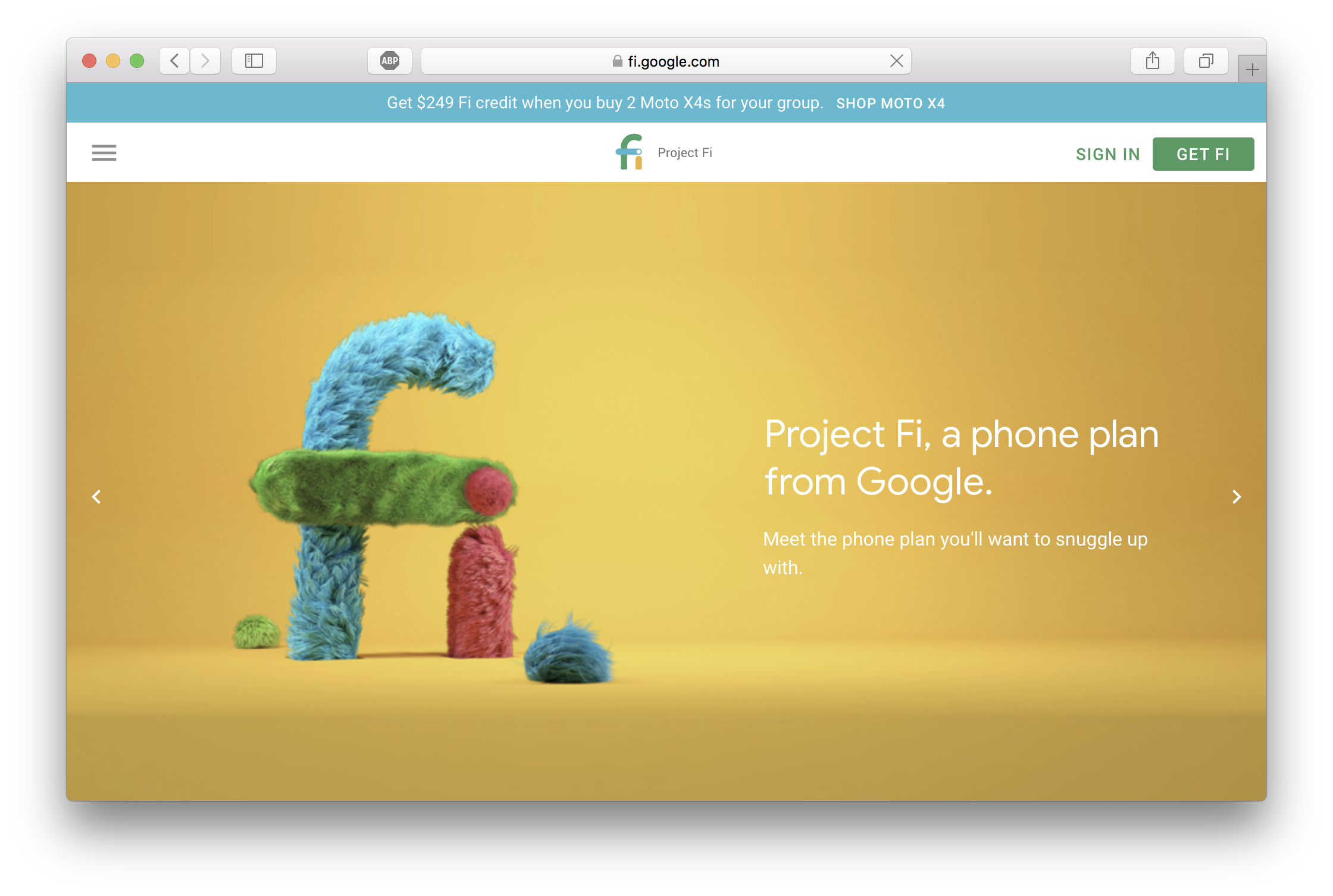The width and height of the screenshot is (1333, 896).
Task: Open the AdBlock Plus extension icon
Action: coord(390,61)
